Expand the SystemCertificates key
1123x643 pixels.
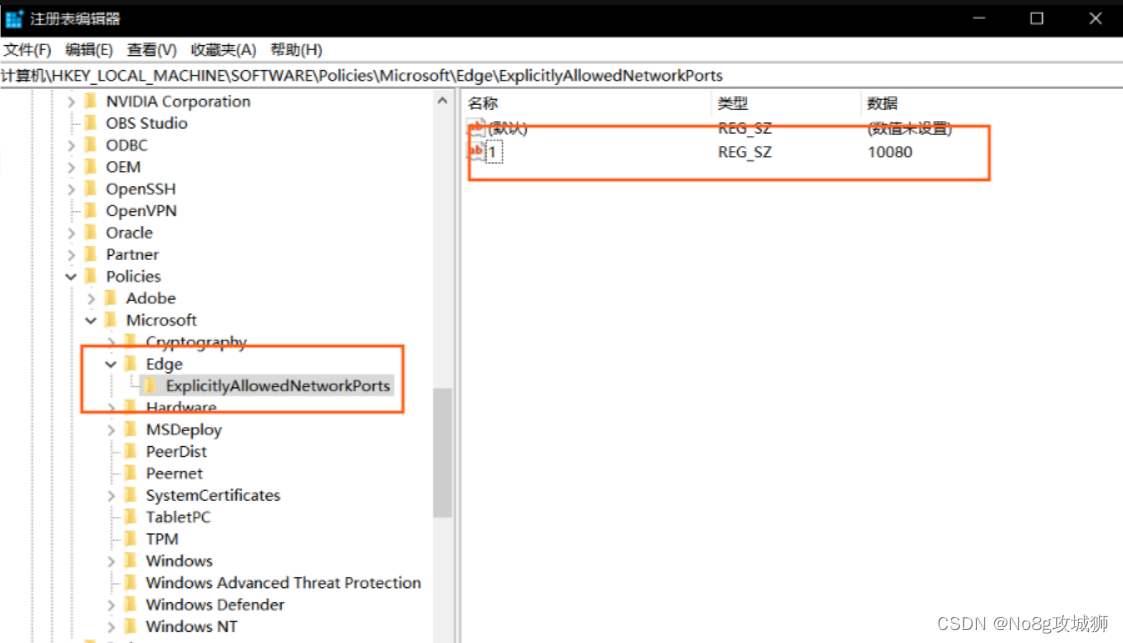[x=111, y=496]
